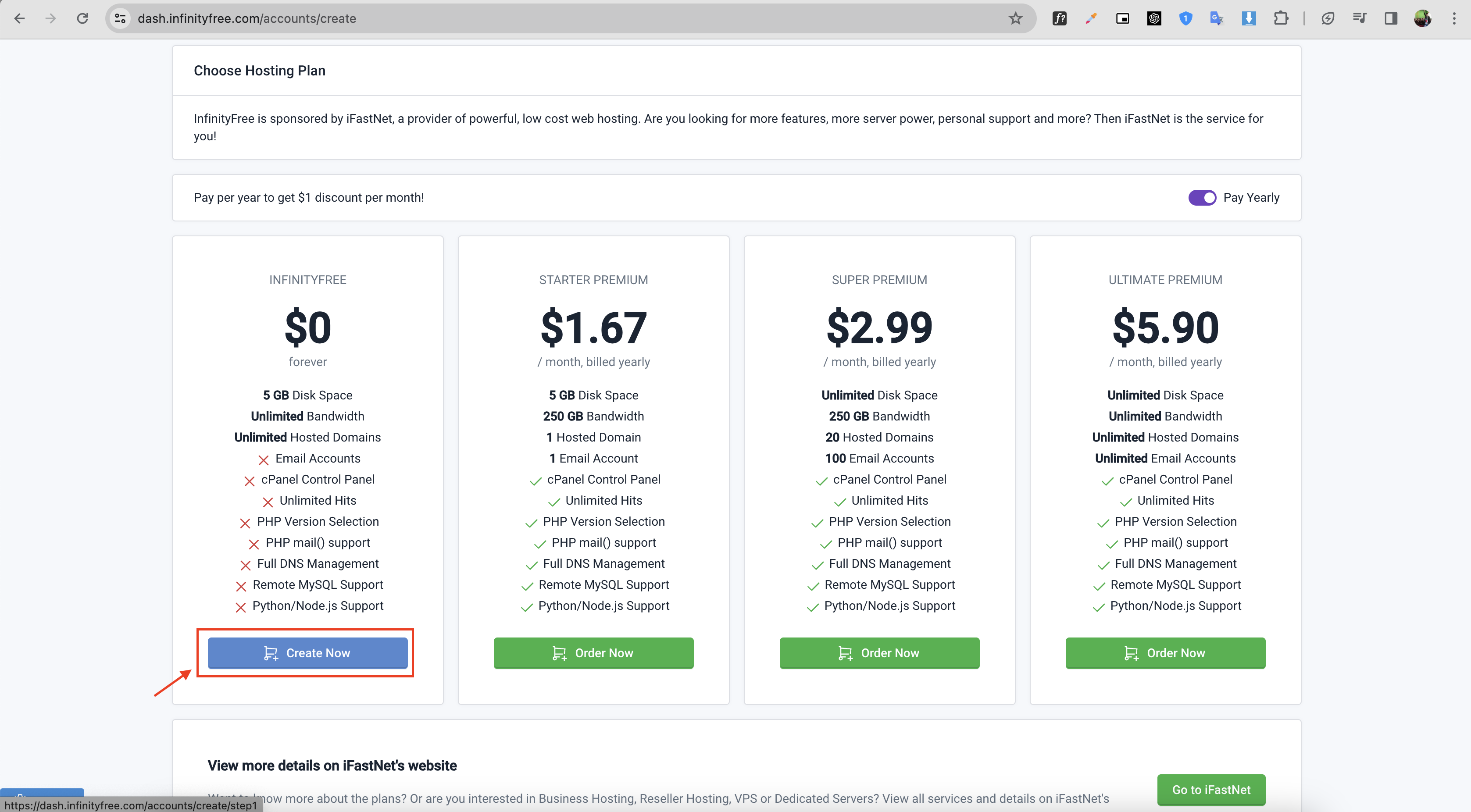
Task: Bookmark this page with star icon
Action: pos(1015,18)
